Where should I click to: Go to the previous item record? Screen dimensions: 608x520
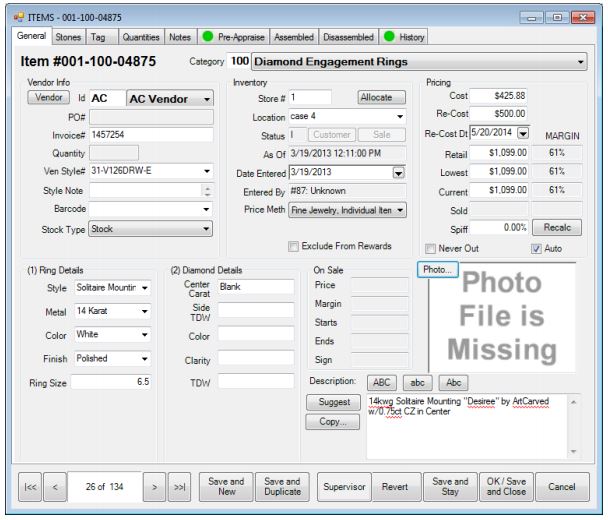coord(56,487)
